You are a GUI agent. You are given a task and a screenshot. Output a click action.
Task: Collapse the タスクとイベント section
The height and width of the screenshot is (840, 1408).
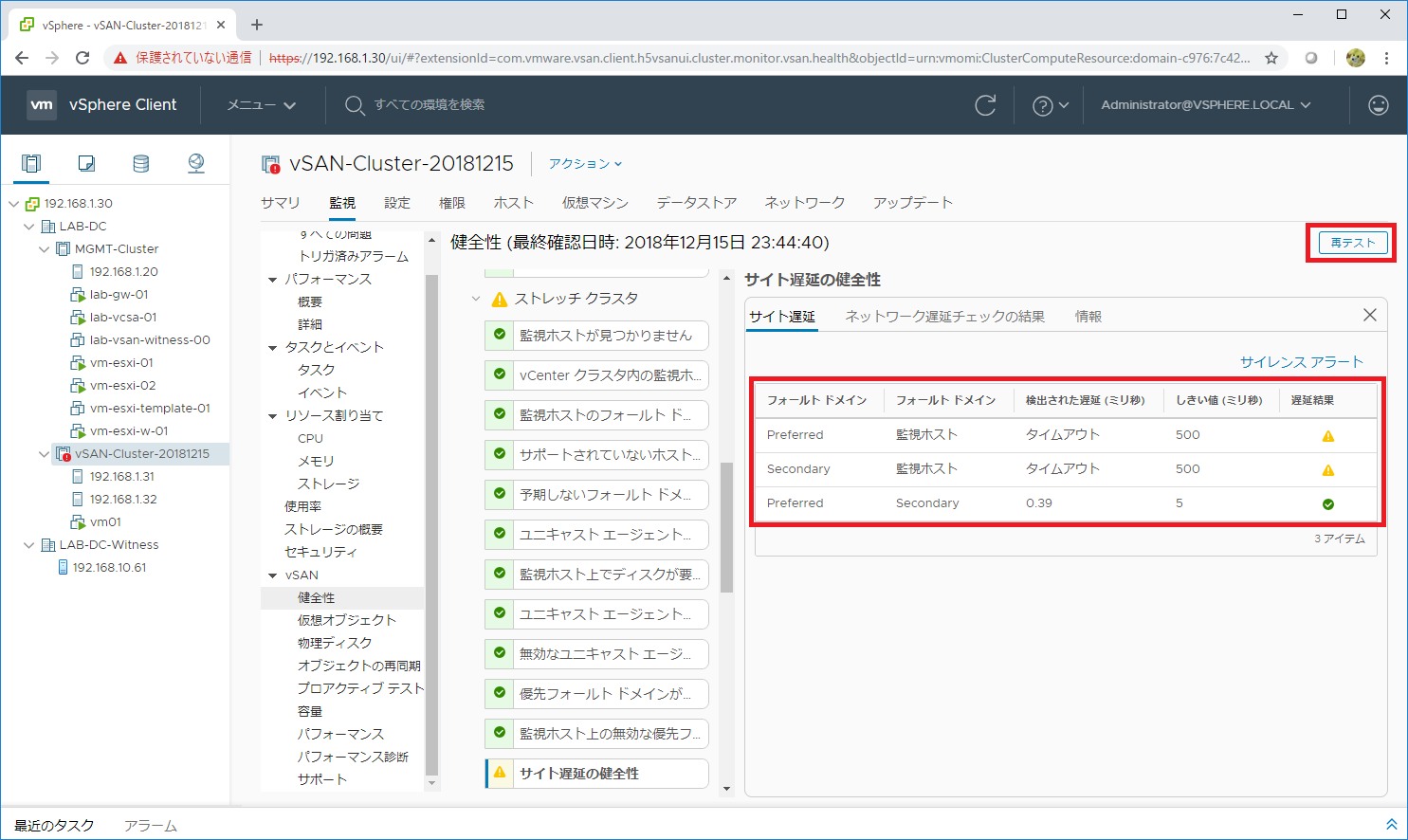(x=272, y=348)
